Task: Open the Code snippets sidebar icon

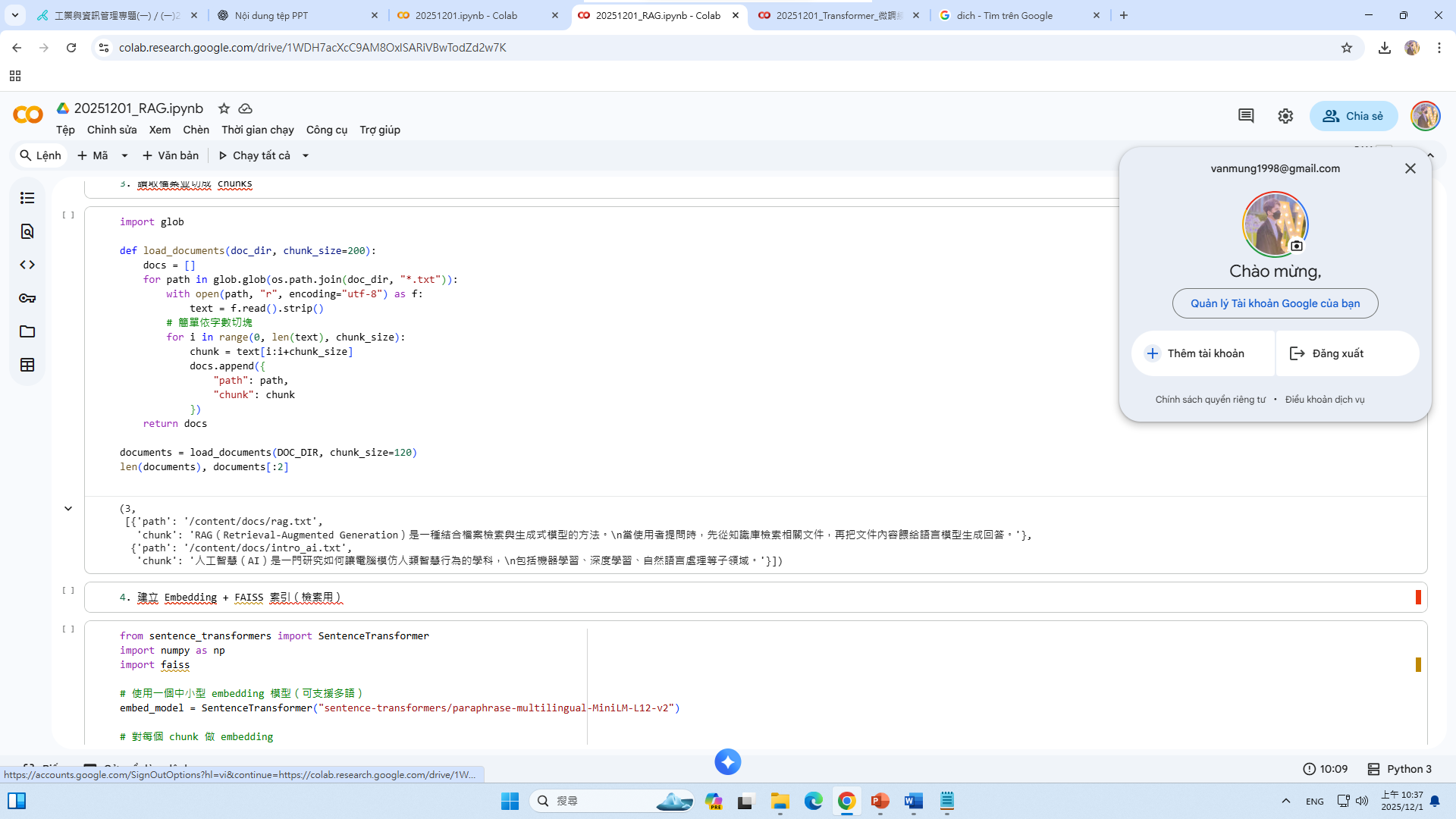Action: (27, 265)
